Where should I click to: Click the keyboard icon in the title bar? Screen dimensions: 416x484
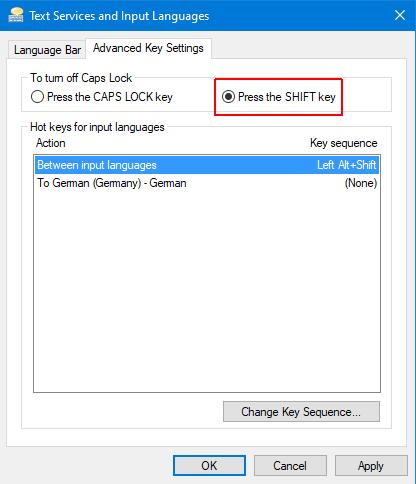(16, 15)
